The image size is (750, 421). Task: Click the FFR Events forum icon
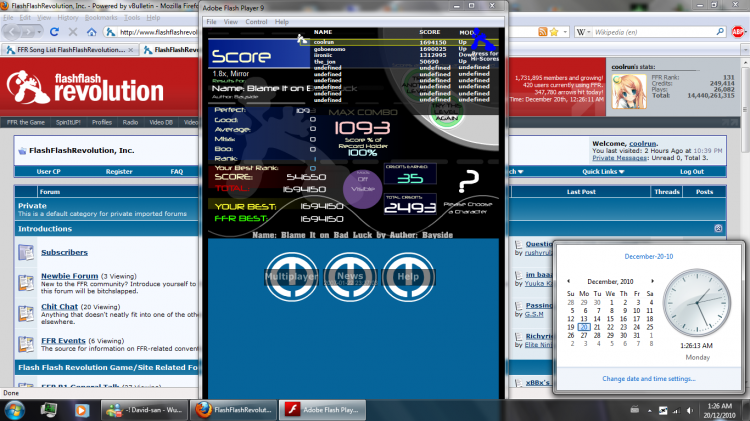26,344
